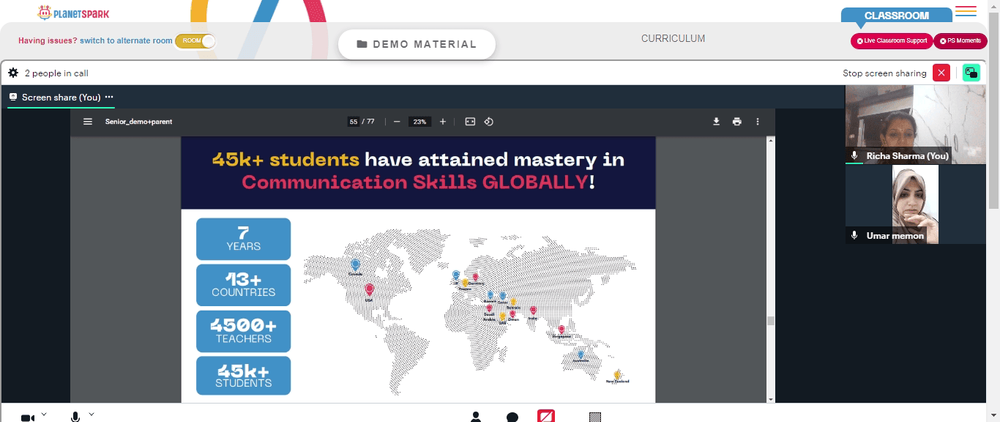This screenshot has width=1000, height=422.
Task: Click the Australia map pin
Action: [580, 354]
